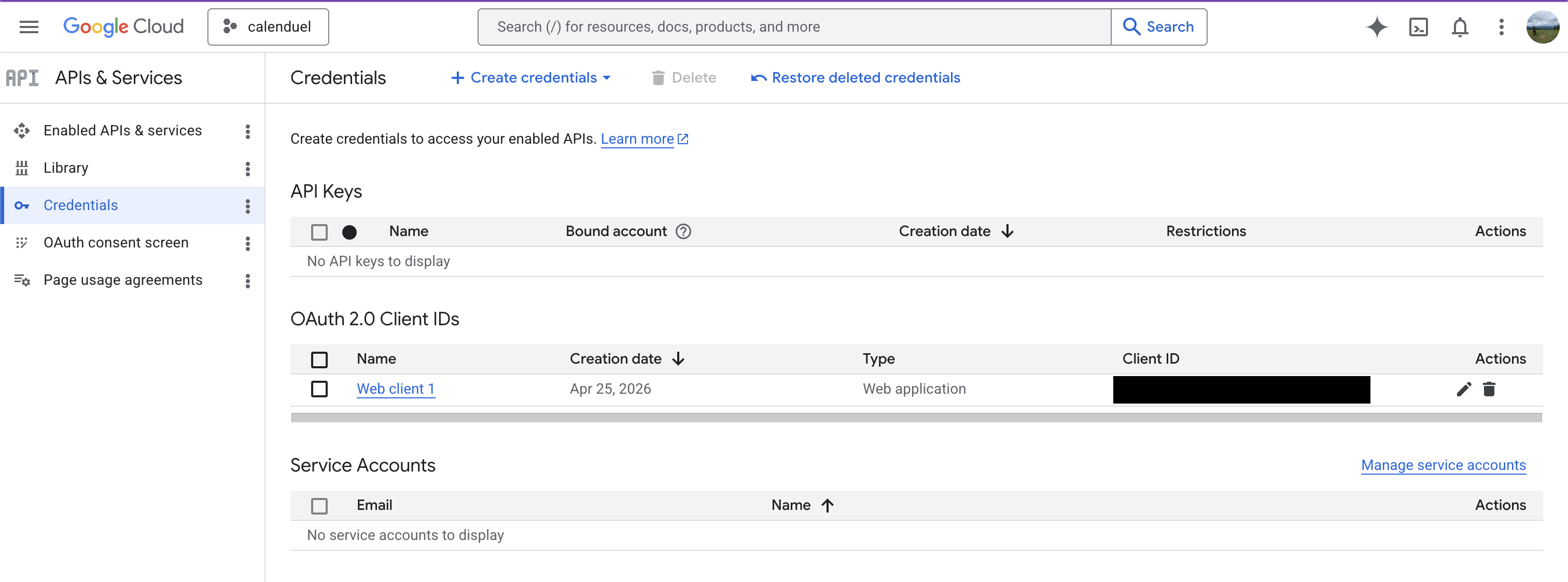Viewport: 1568px width, 582px height.
Task: Delete Web client 1 using trash icon
Action: pos(1489,389)
